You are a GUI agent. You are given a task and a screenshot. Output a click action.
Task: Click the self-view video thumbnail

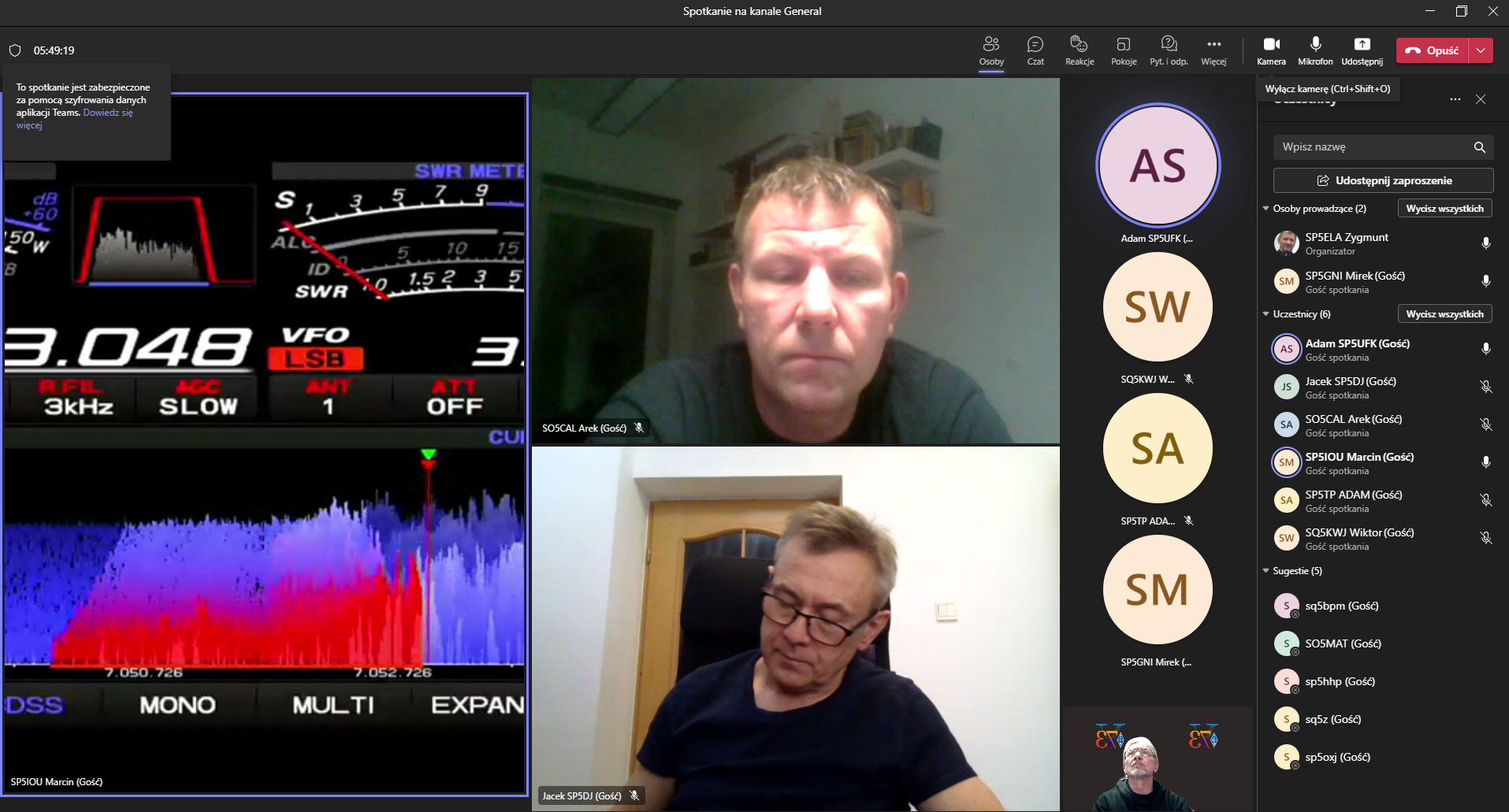(1158, 759)
